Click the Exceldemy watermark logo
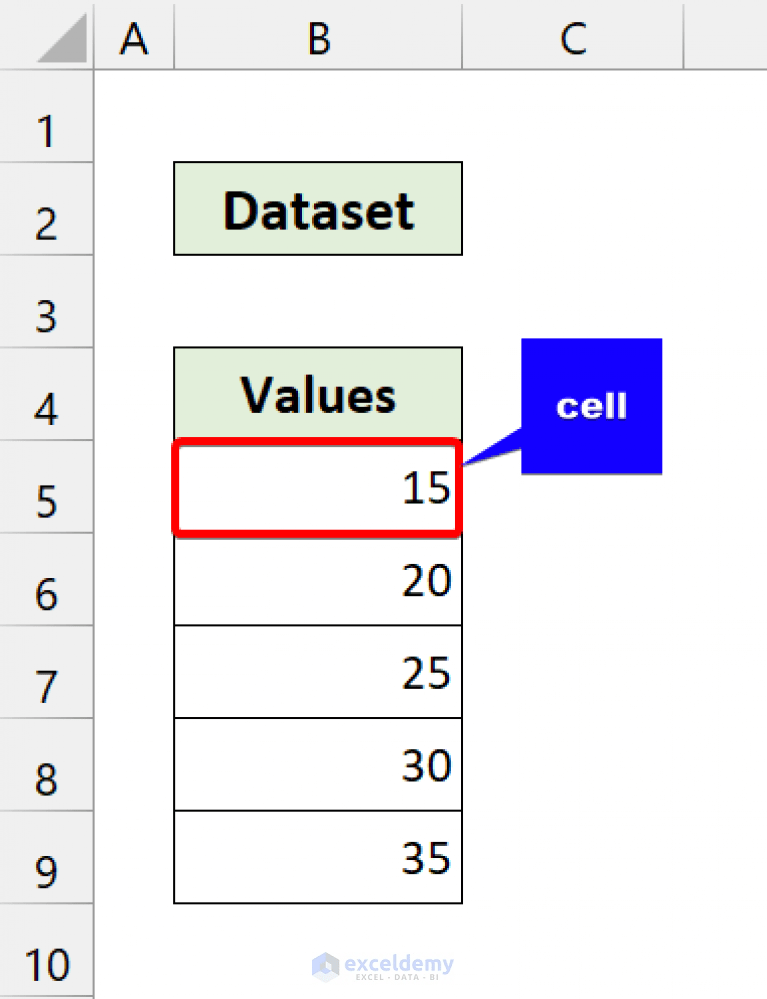This screenshot has width=767, height=999. tap(383, 965)
